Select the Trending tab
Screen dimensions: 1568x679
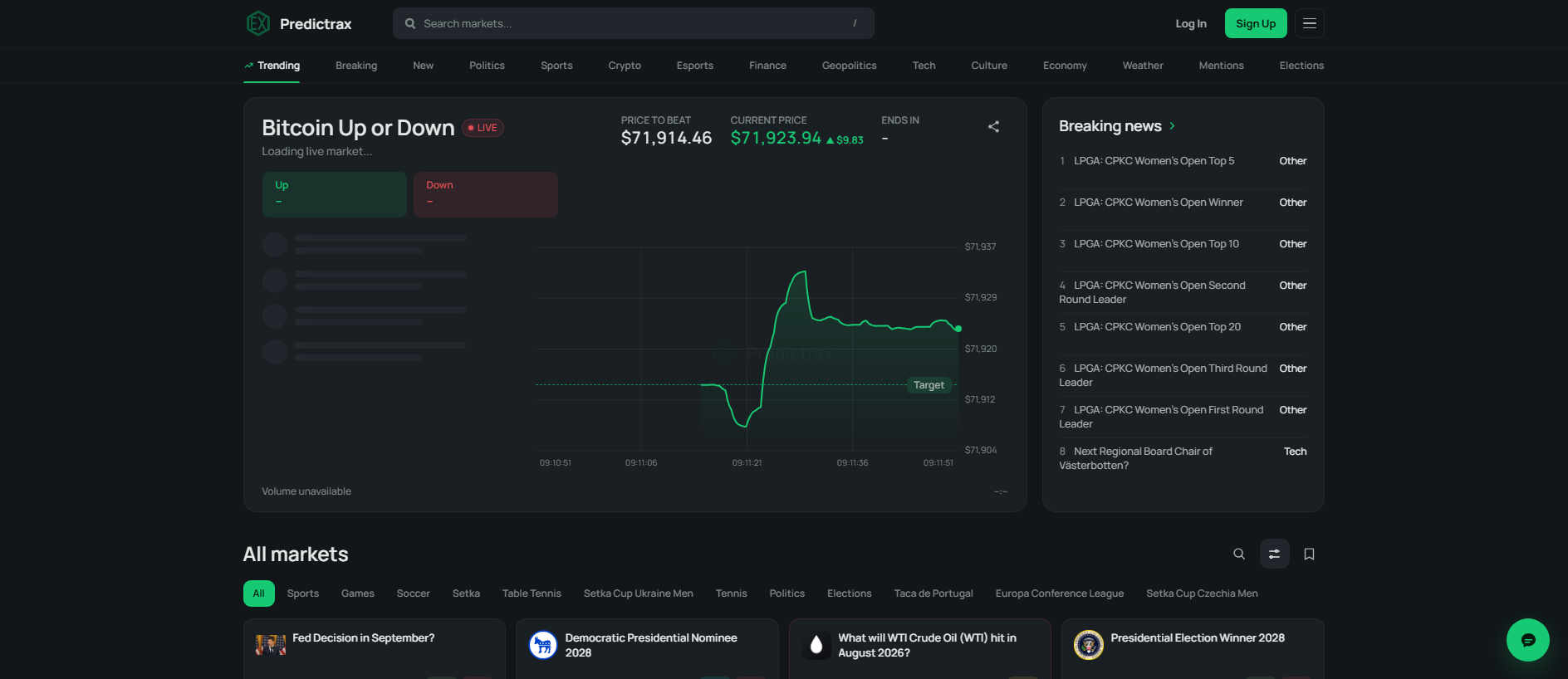coord(272,66)
